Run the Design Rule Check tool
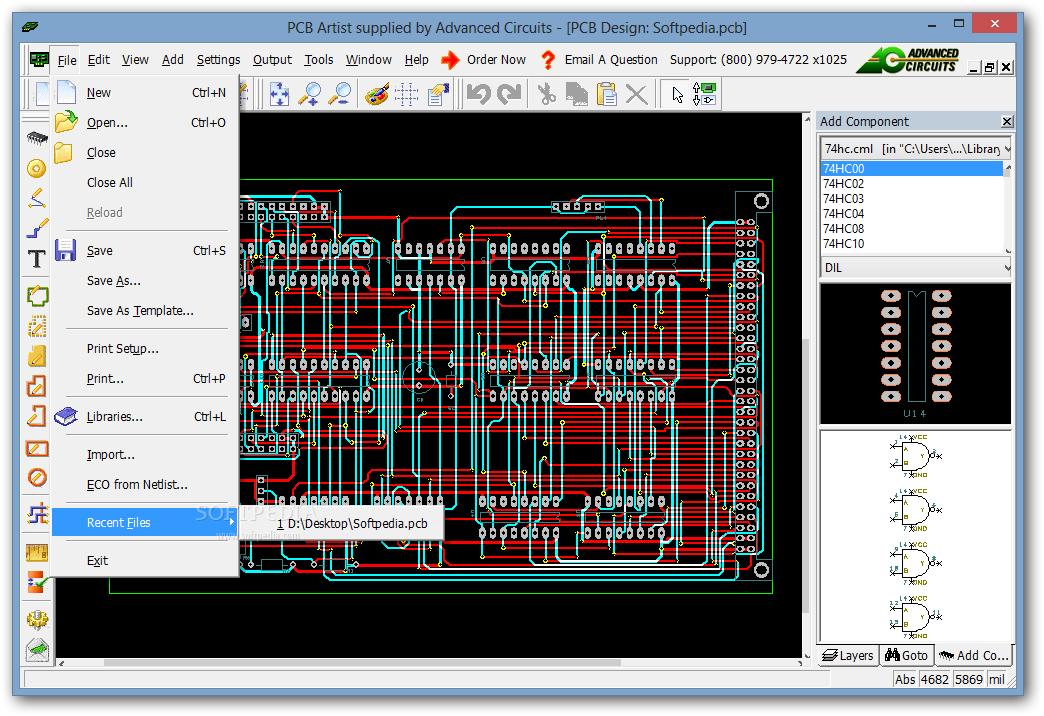Image resolution: width=1044 pixels, height=716 pixels. click(x=37, y=583)
